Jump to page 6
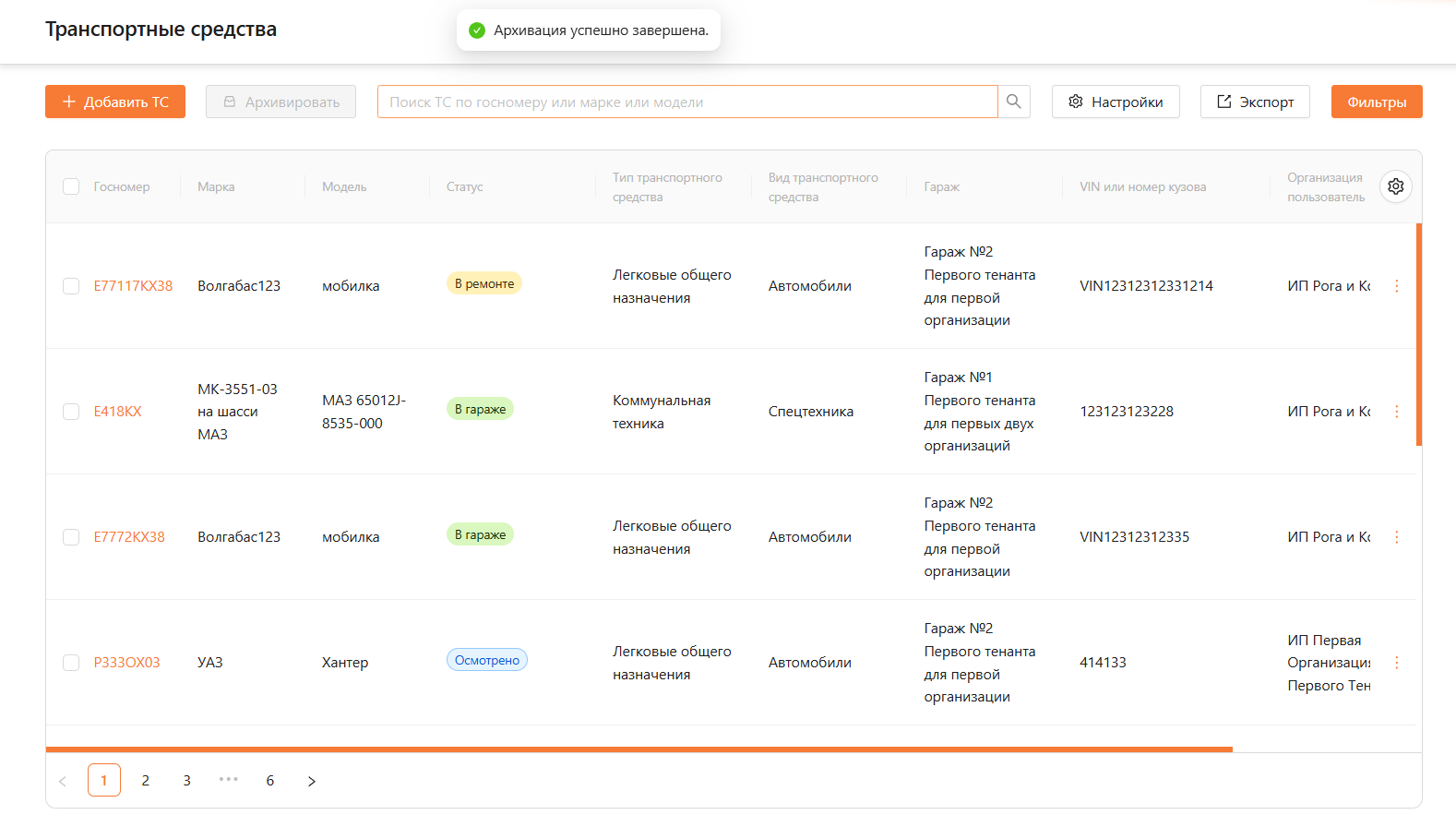Viewport: 1456px width, 827px height. click(x=270, y=781)
